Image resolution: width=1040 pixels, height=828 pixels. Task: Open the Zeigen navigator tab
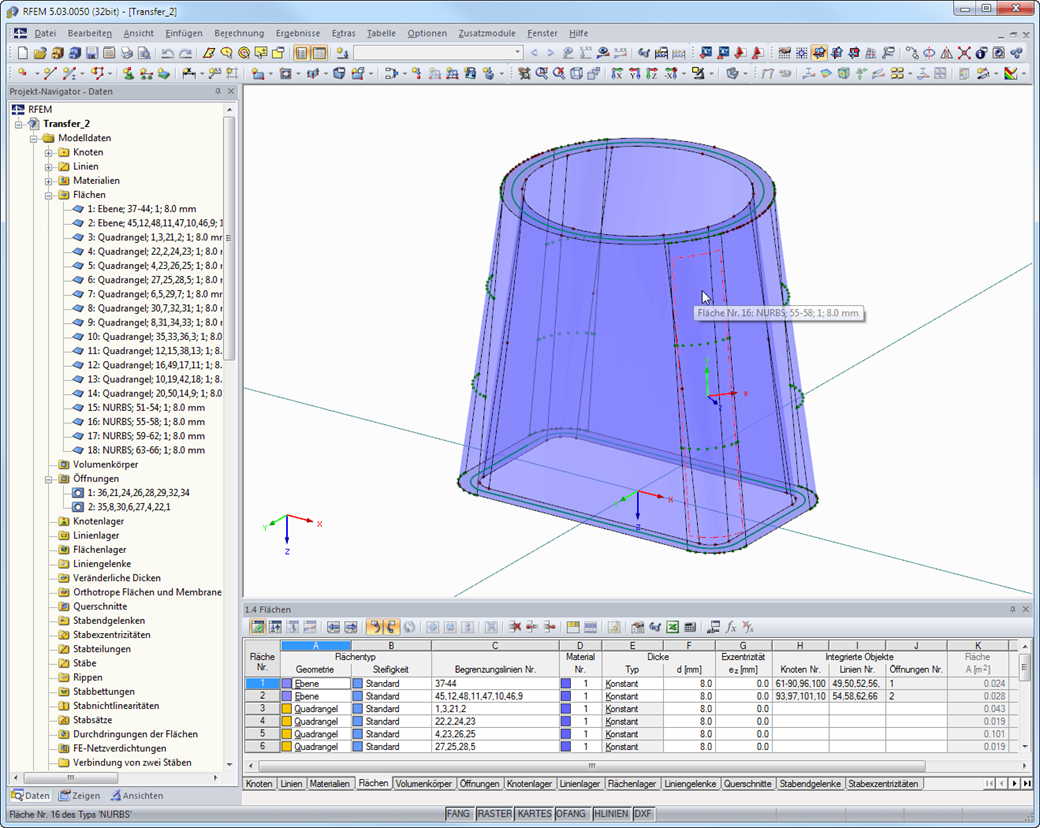80,796
